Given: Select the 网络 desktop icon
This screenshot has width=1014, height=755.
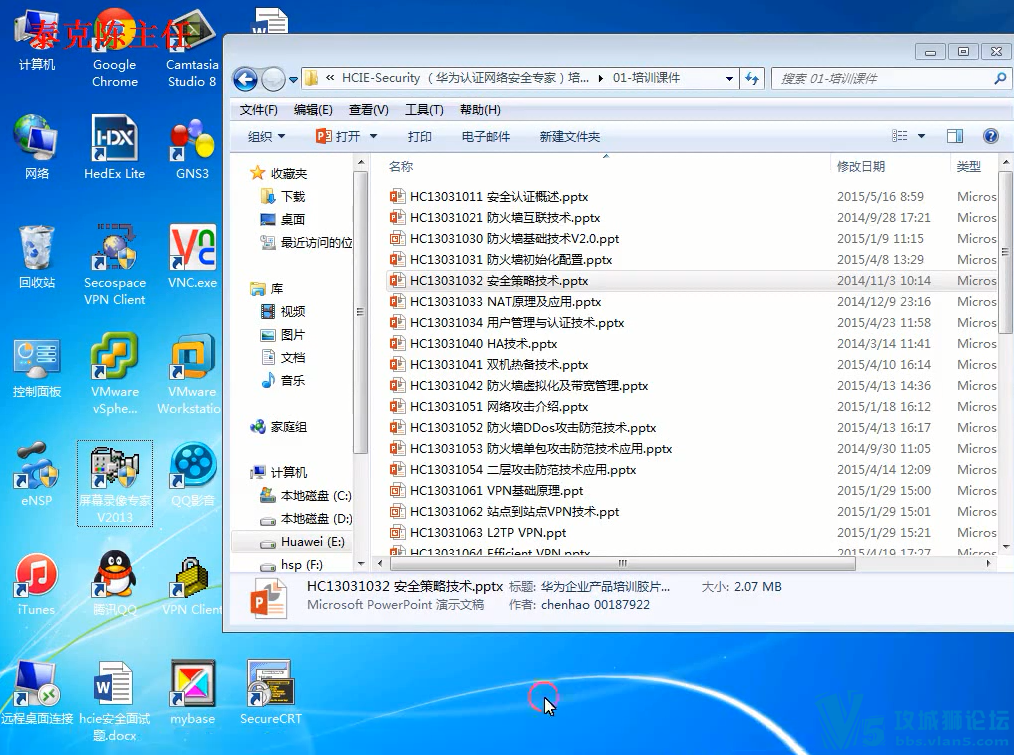Looking at the screenshot, I should (x=37, y=148).
